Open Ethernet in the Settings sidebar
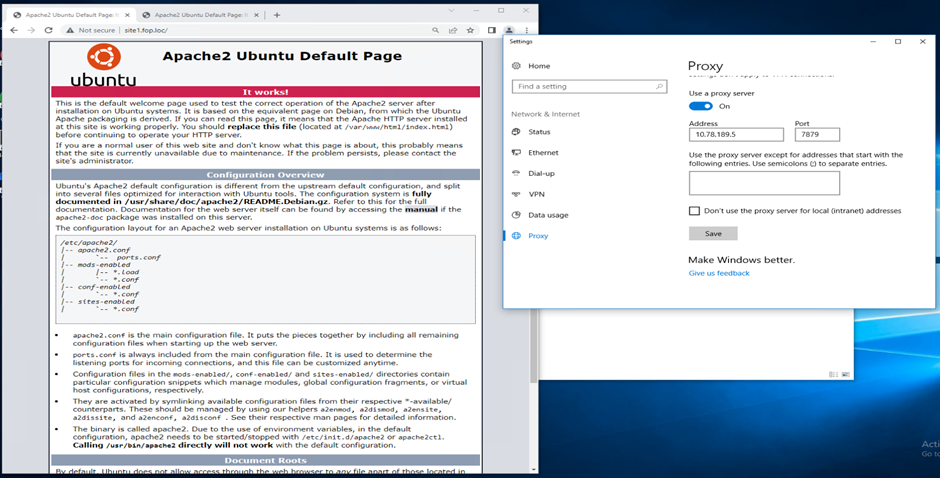The height and width of the screenshot is (478, 940). pyautogui.click(x=543, y=153)
